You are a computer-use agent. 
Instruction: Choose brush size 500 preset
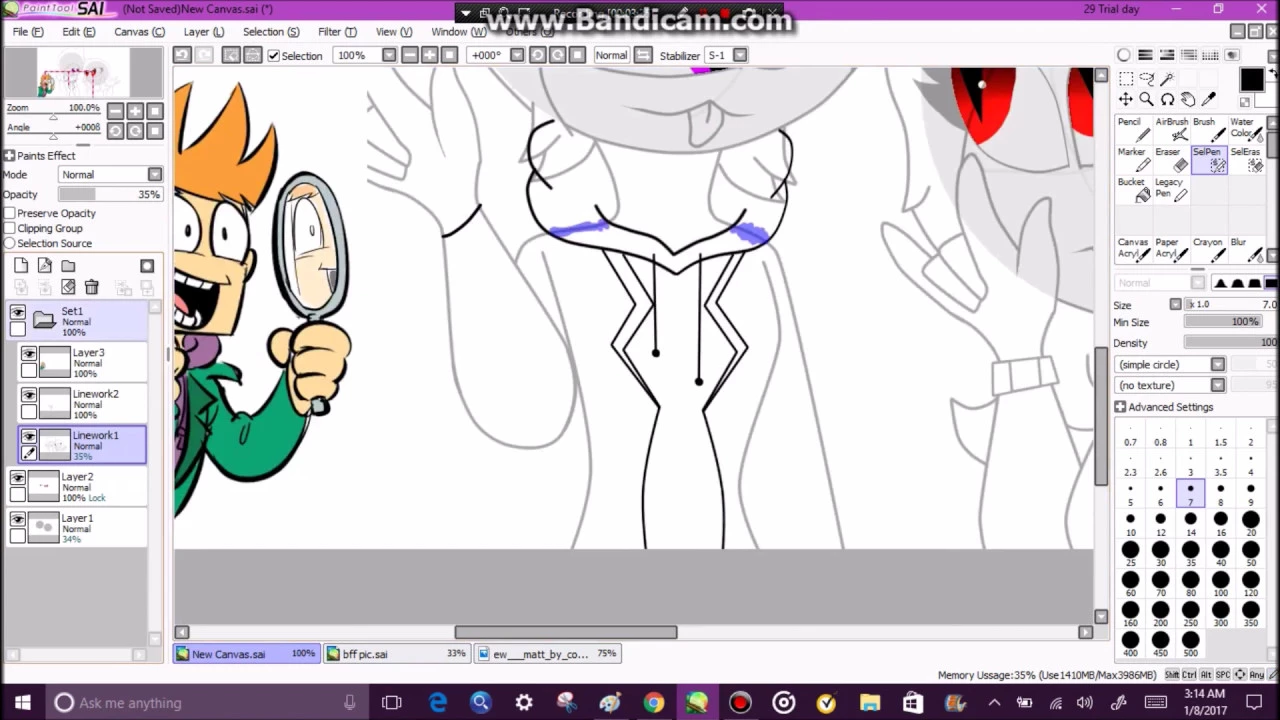coord(1190,644)
